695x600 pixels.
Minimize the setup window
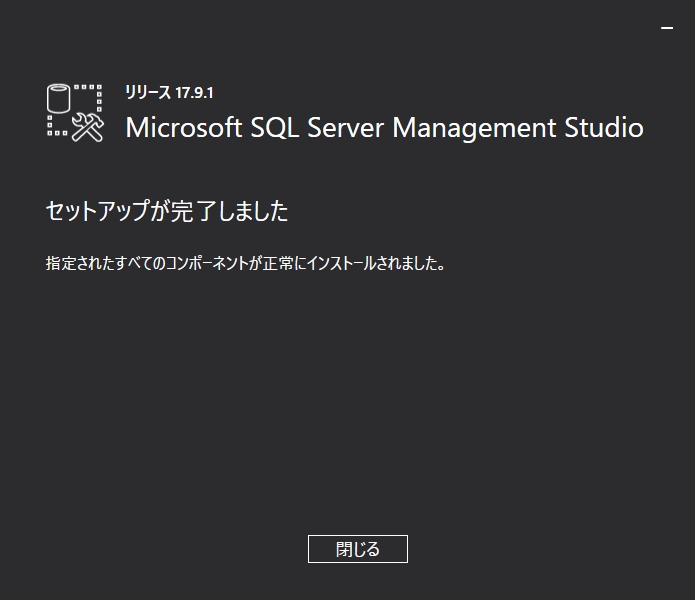667,28
